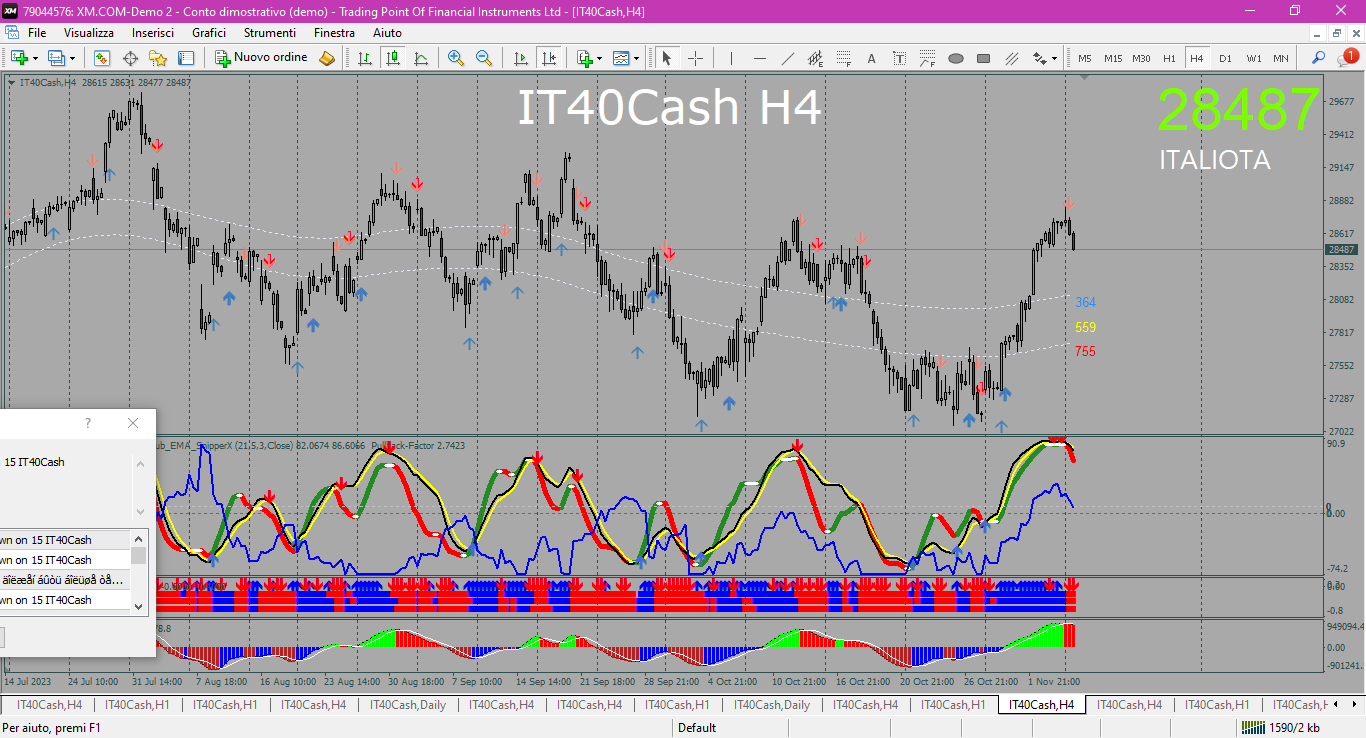Switch chart to candlesticks type

pos(393,58)
